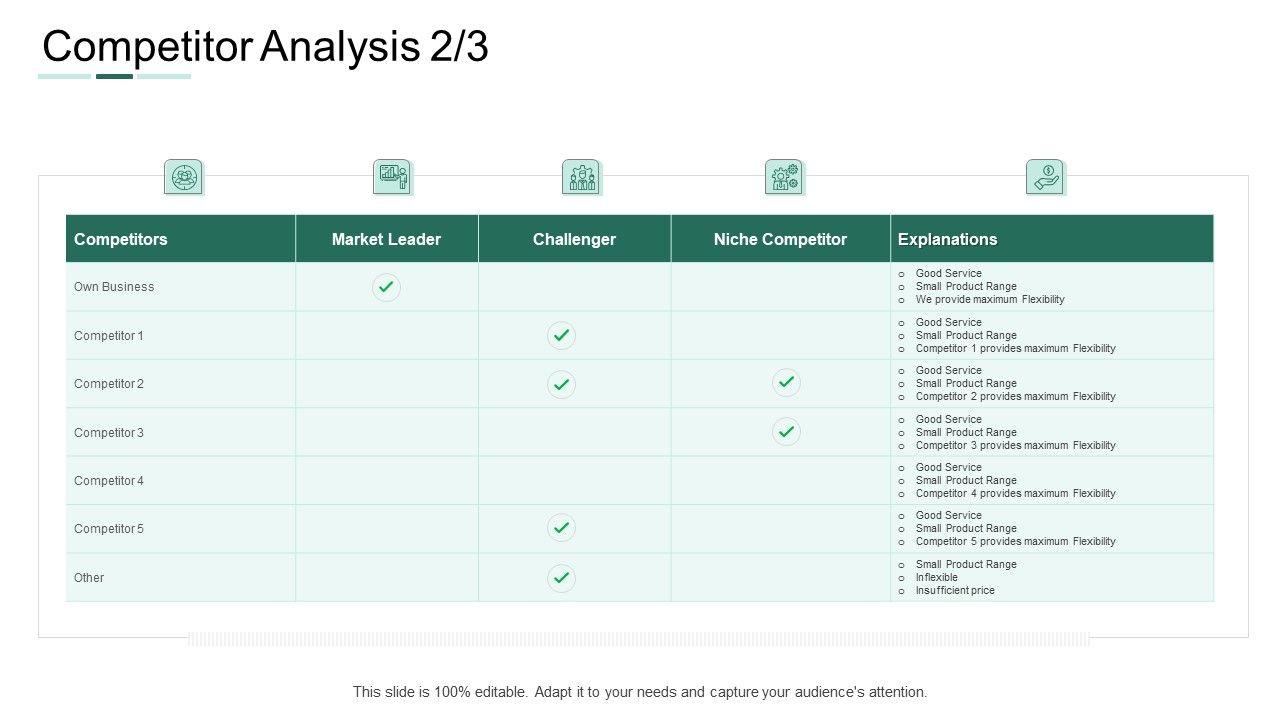Select the gears icon above Niche Competitor
Screen dimensions: 1280x720
coord(784,177)
